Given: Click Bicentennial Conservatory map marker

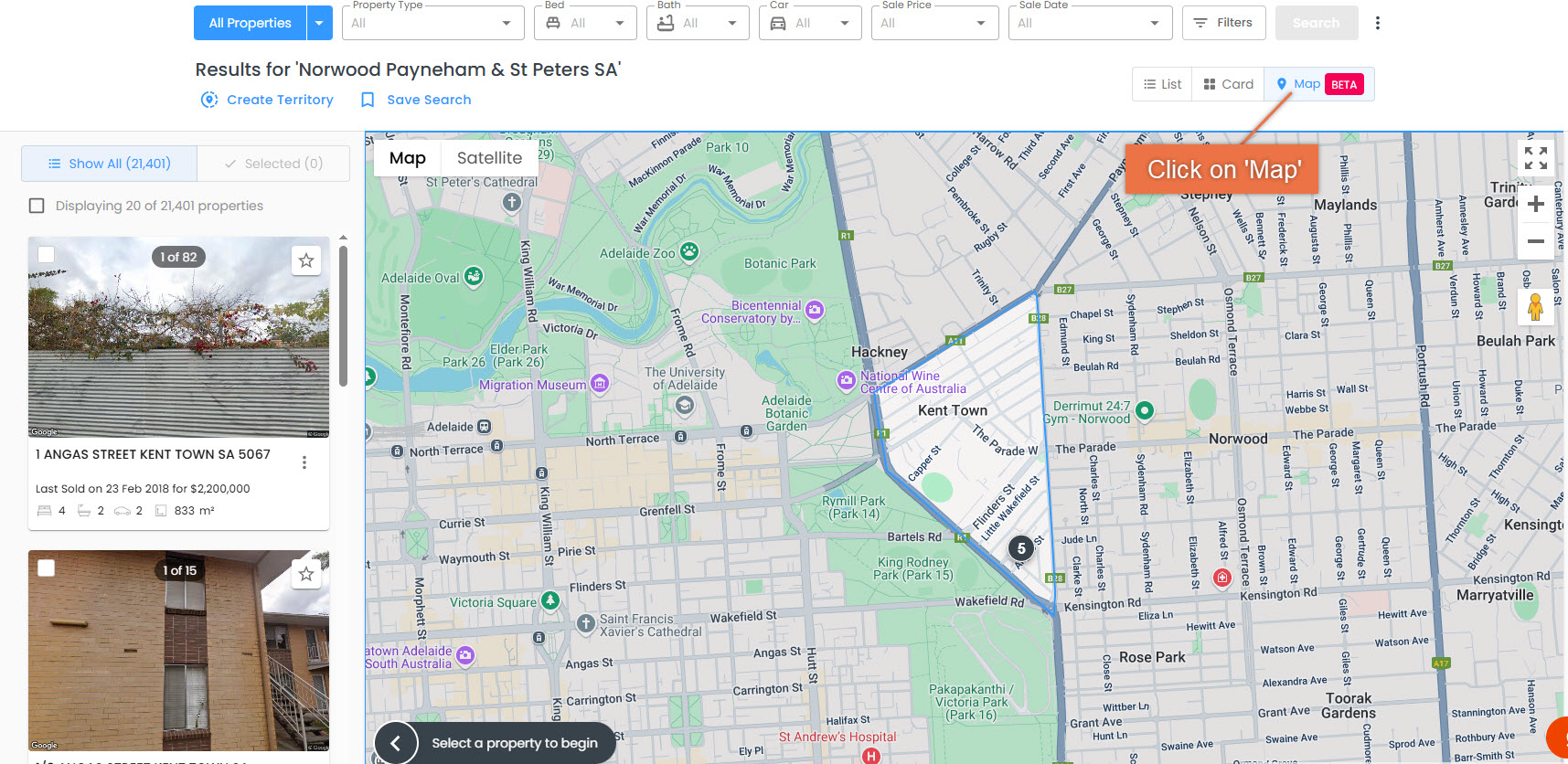Looking at the screenshot, I should pos(815,310).
